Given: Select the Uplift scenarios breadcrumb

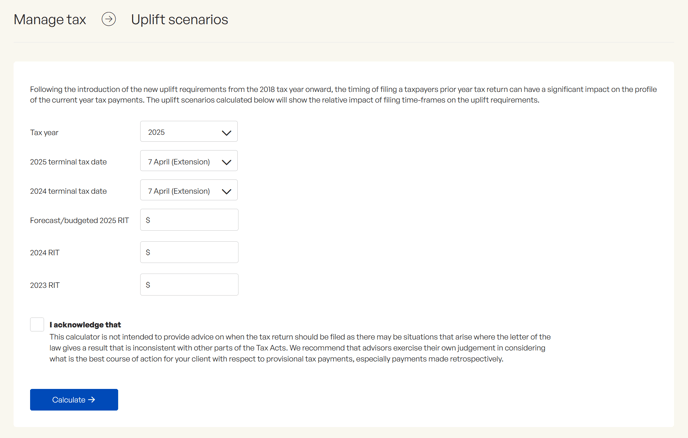Looking at the screenshot, I should (179, 20).
